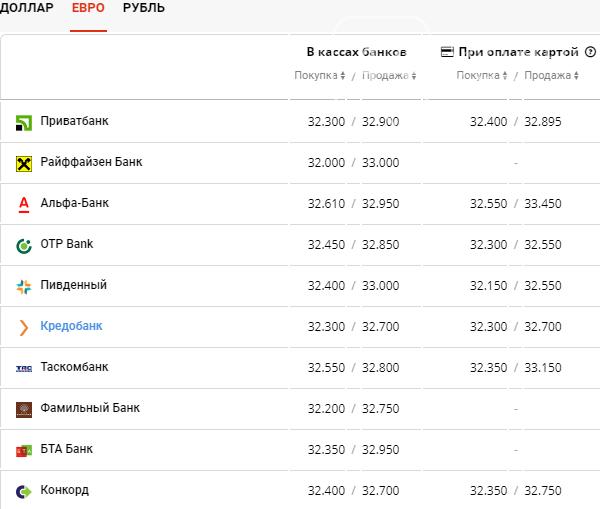Screen dimensions: 600x509
Task: Sort bank cash desks by Продажа
Action: coord(389,75)
